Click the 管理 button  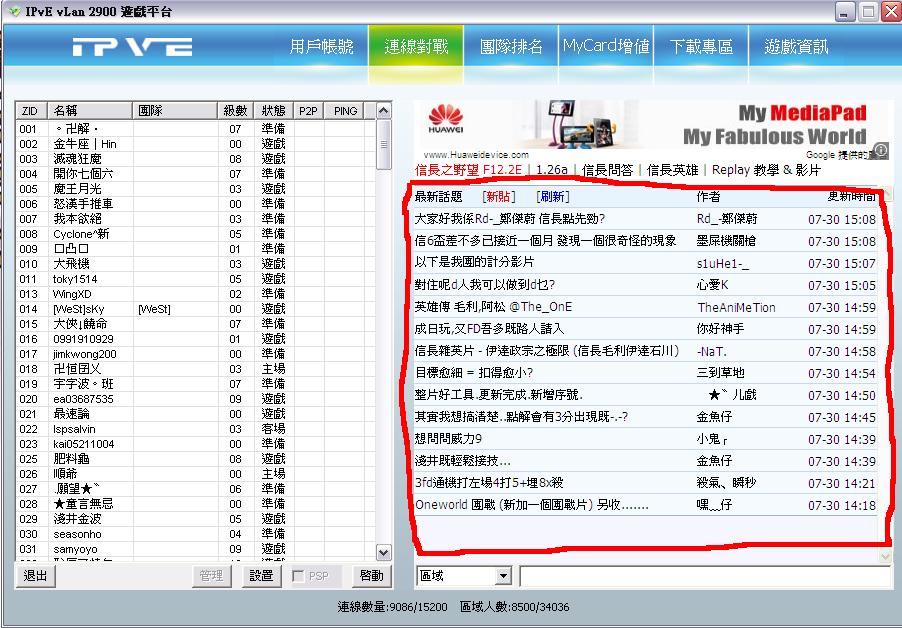(212, 576)
